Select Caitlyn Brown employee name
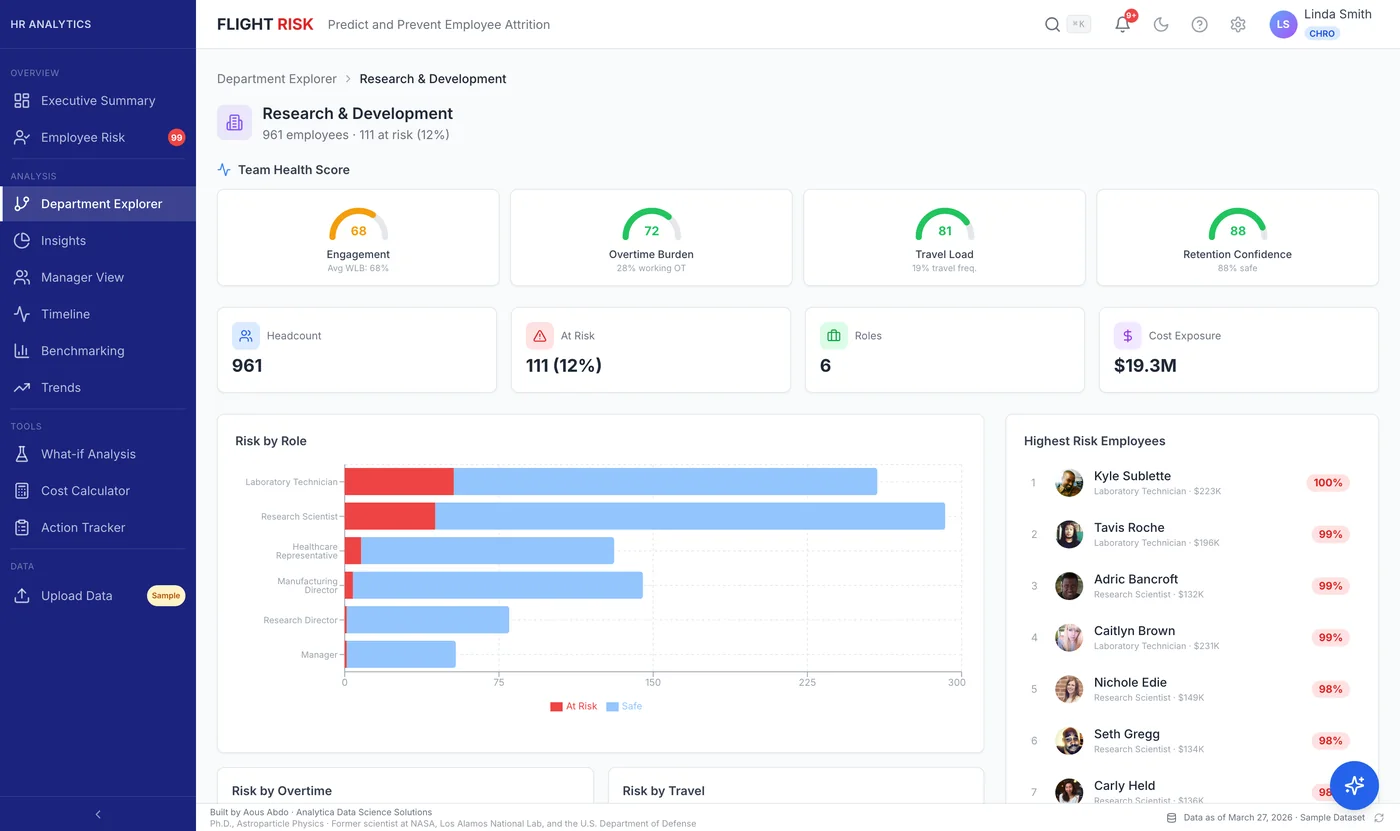Screen dimensions: 1400x831 point(1134,631)
